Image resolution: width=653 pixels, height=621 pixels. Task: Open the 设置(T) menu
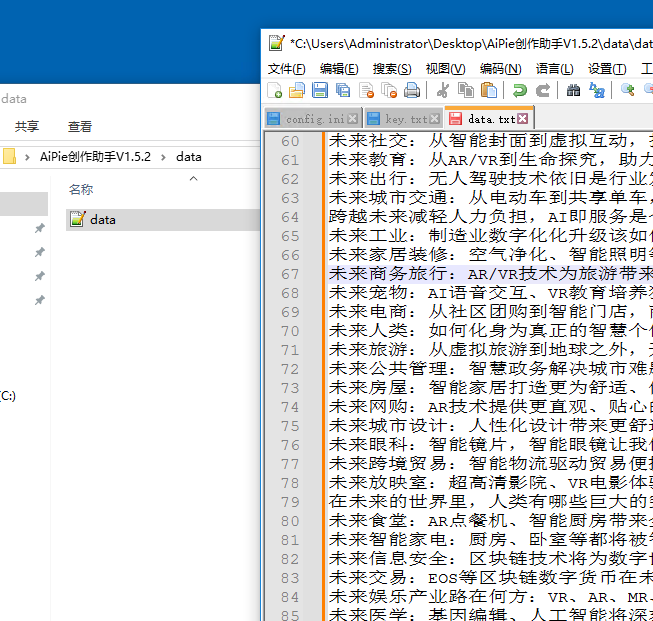tap(607, 69)
